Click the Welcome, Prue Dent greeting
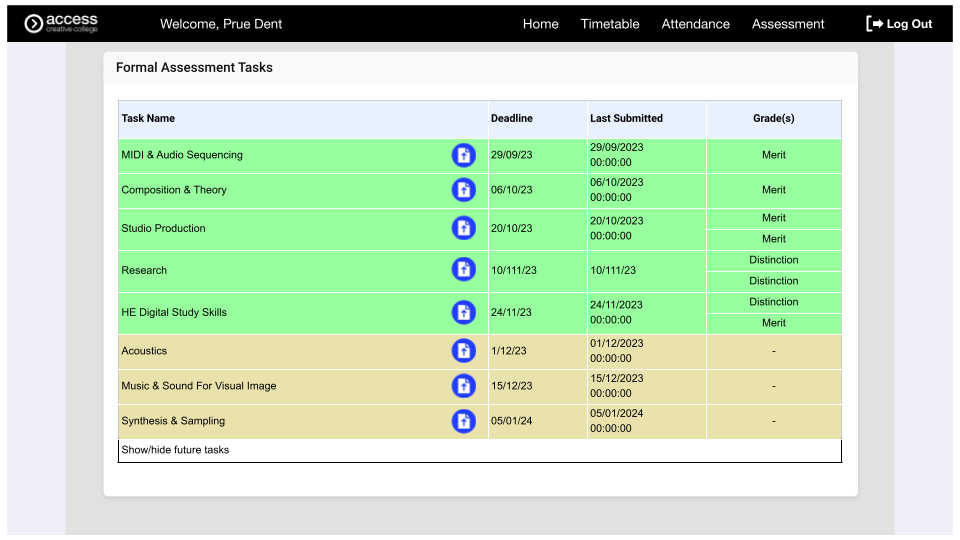Viewport: 960px width, 540px height. [x=221, y=24]
